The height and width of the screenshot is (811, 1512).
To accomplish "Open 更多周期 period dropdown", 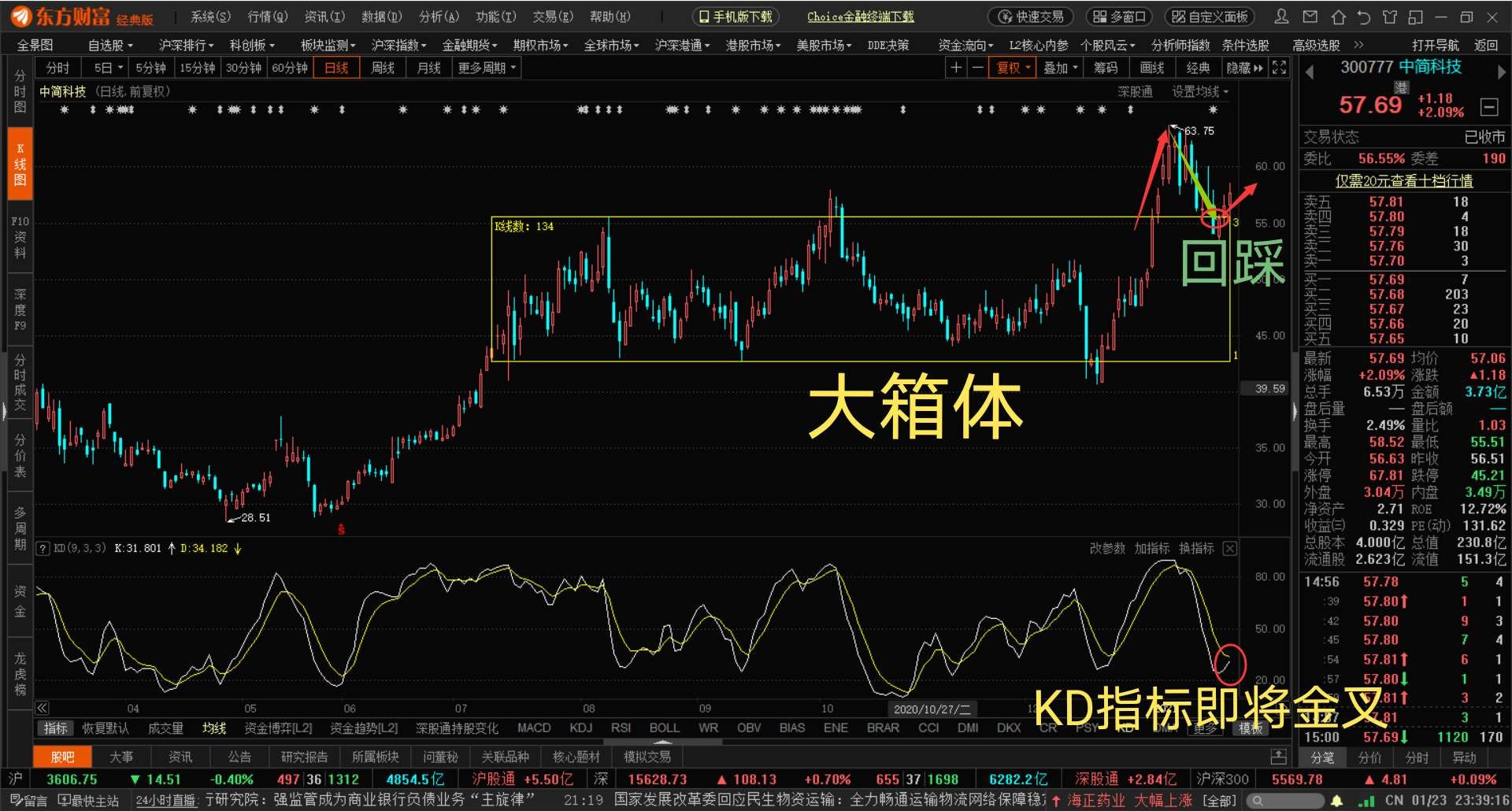I will pyautogui.click(x=487, y=68).
